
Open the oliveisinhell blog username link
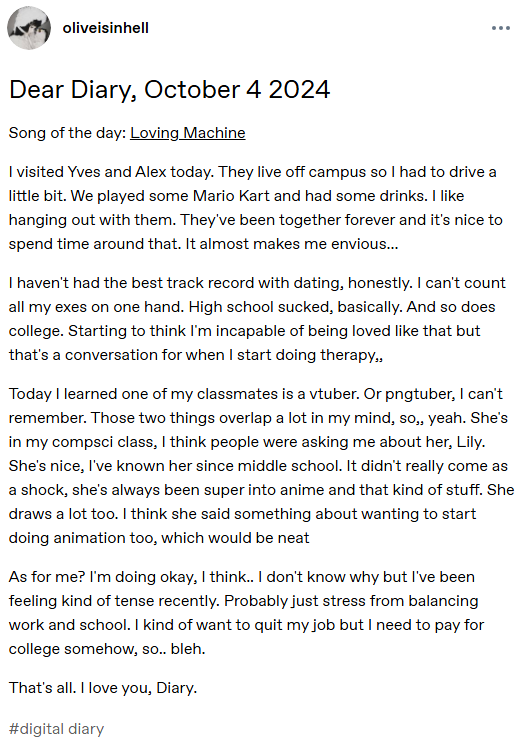(106, 28)
